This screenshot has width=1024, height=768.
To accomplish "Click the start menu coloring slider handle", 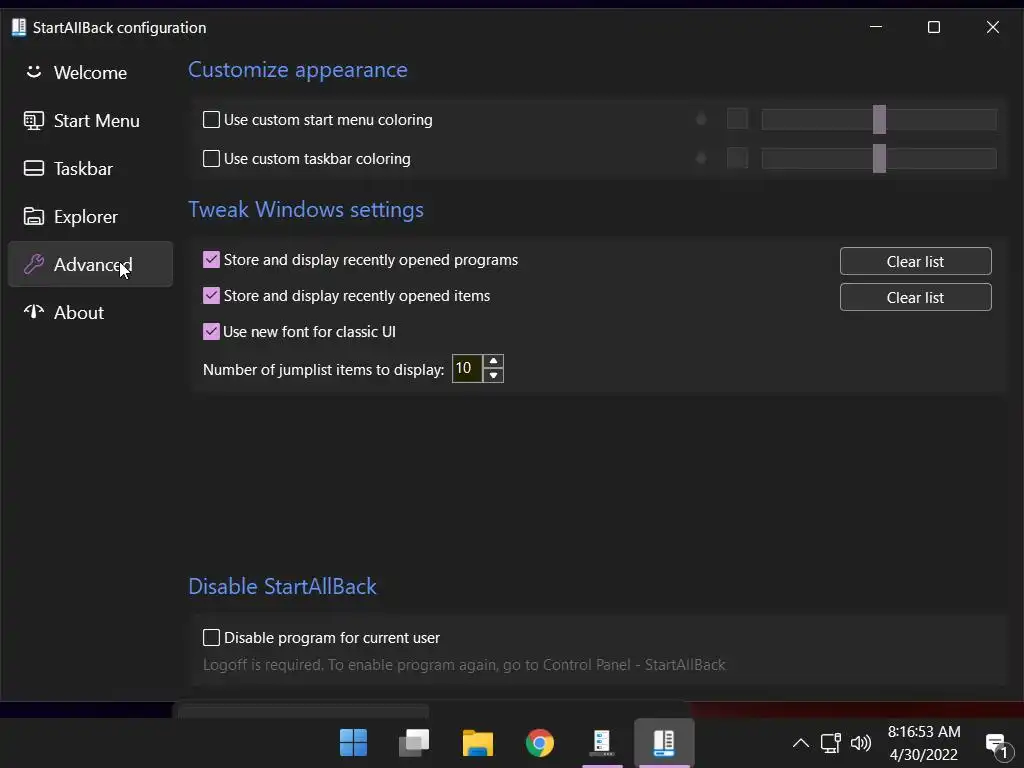I will (x=880, y=120).
